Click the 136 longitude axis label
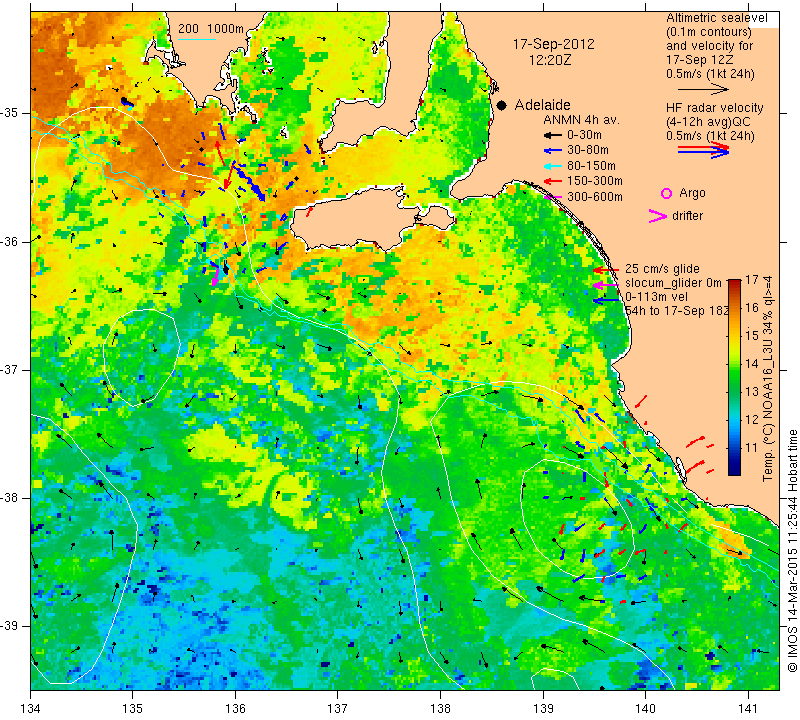This screenshot has width=800, height=720. pos(235,709)
